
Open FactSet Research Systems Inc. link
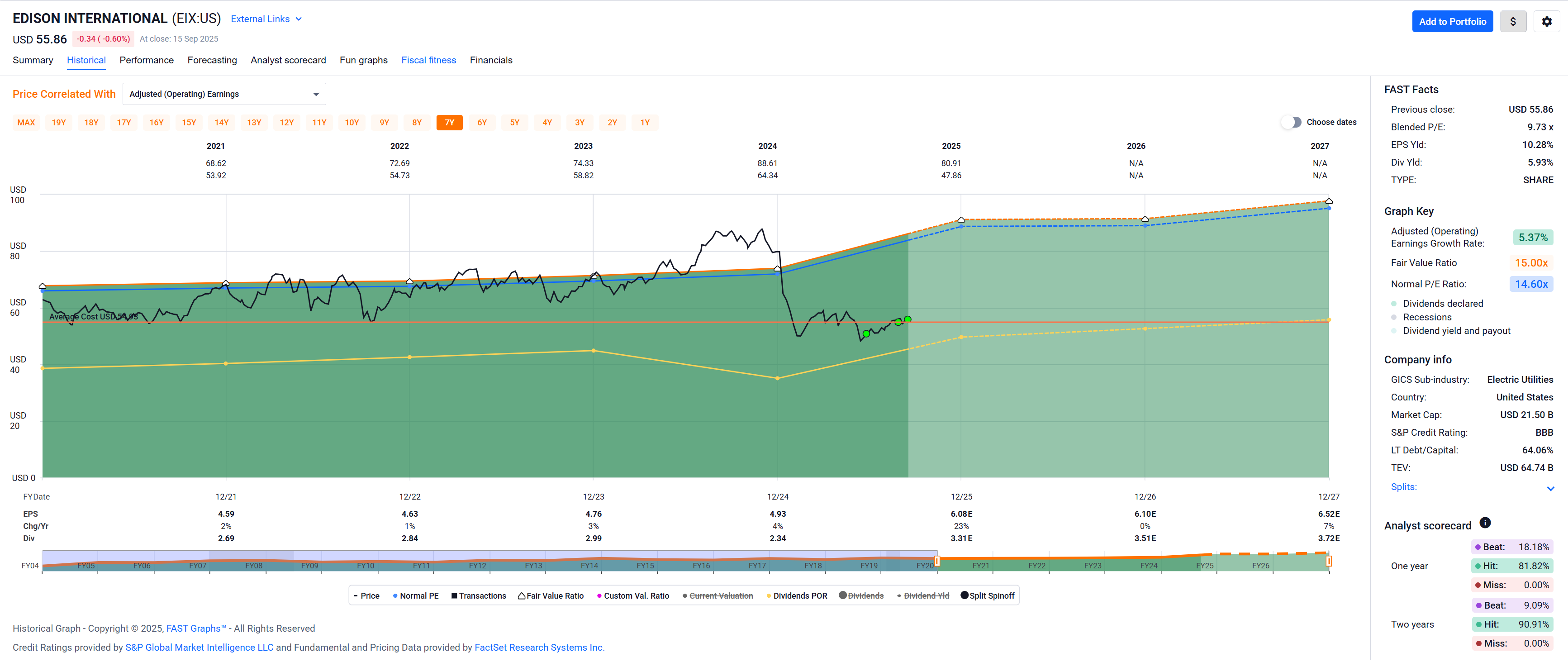[x=539, y=648]
